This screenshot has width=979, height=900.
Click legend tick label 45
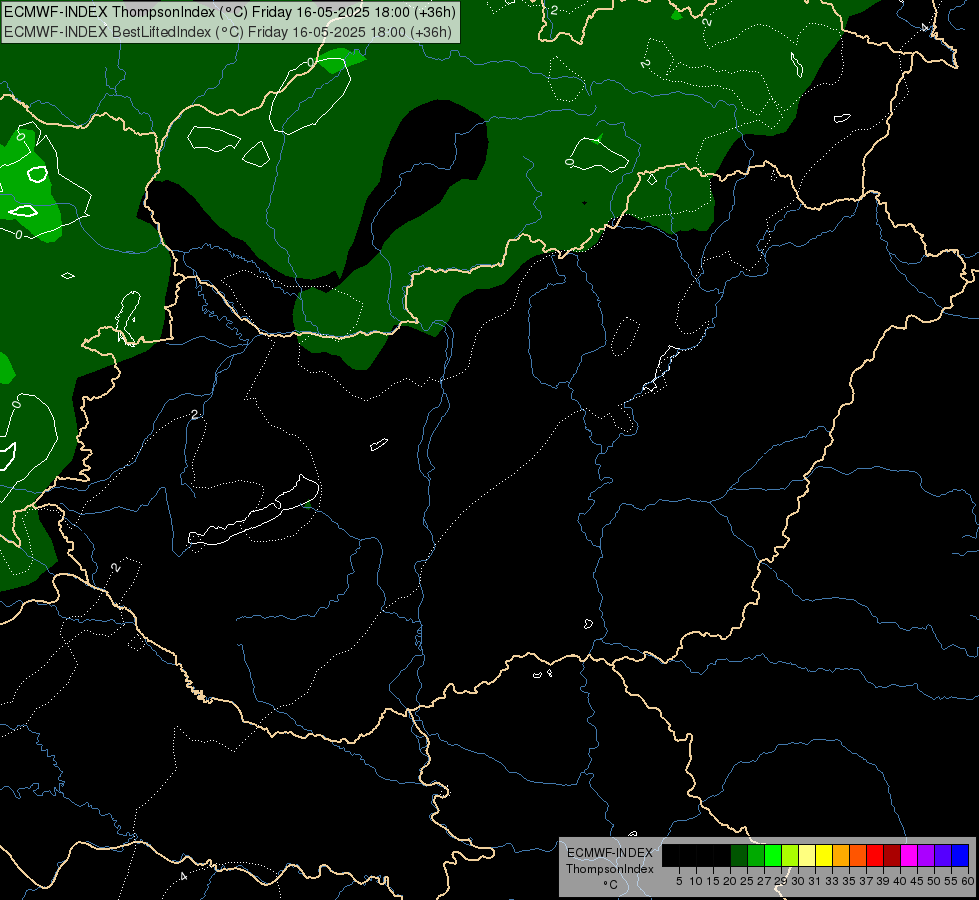(917, 881)
